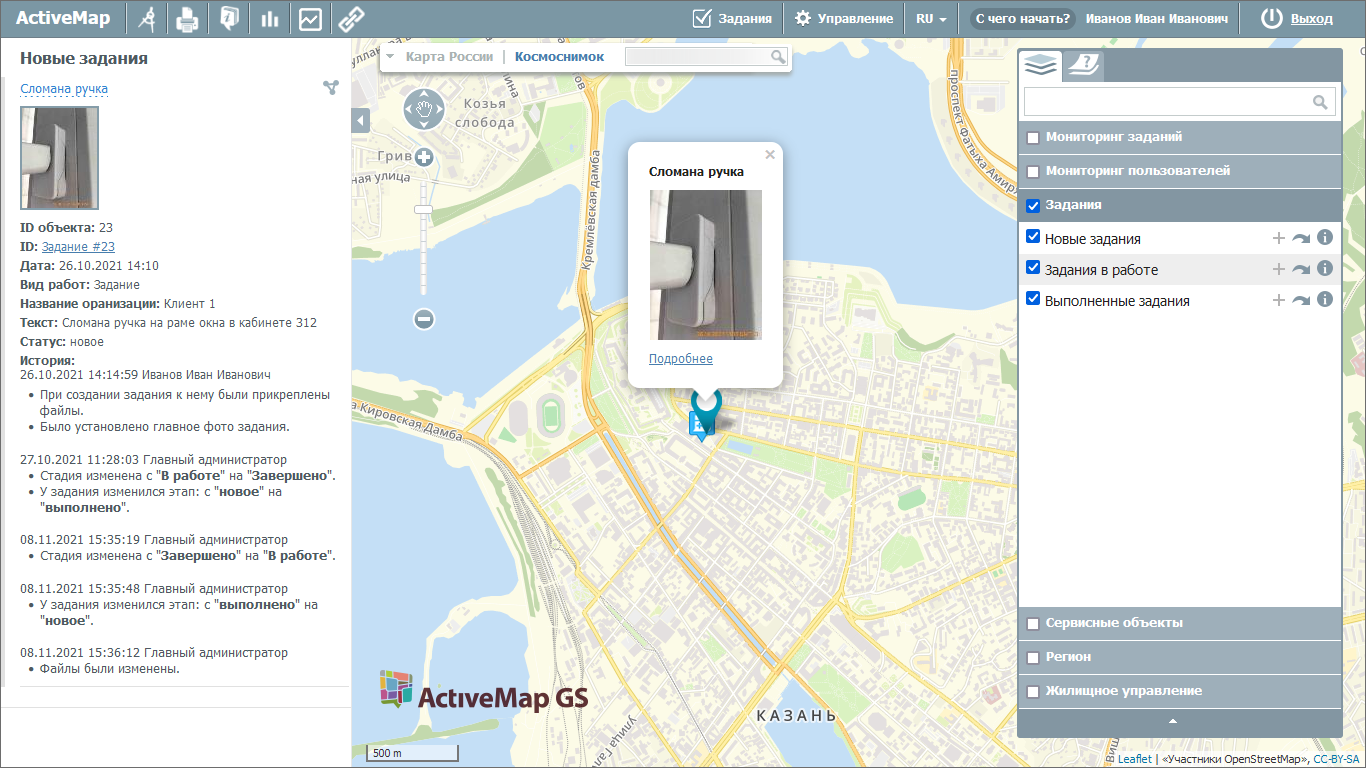Screen dimensions: 1366x768
Task: Open the Управление menu
Action: tap(843, 19)
